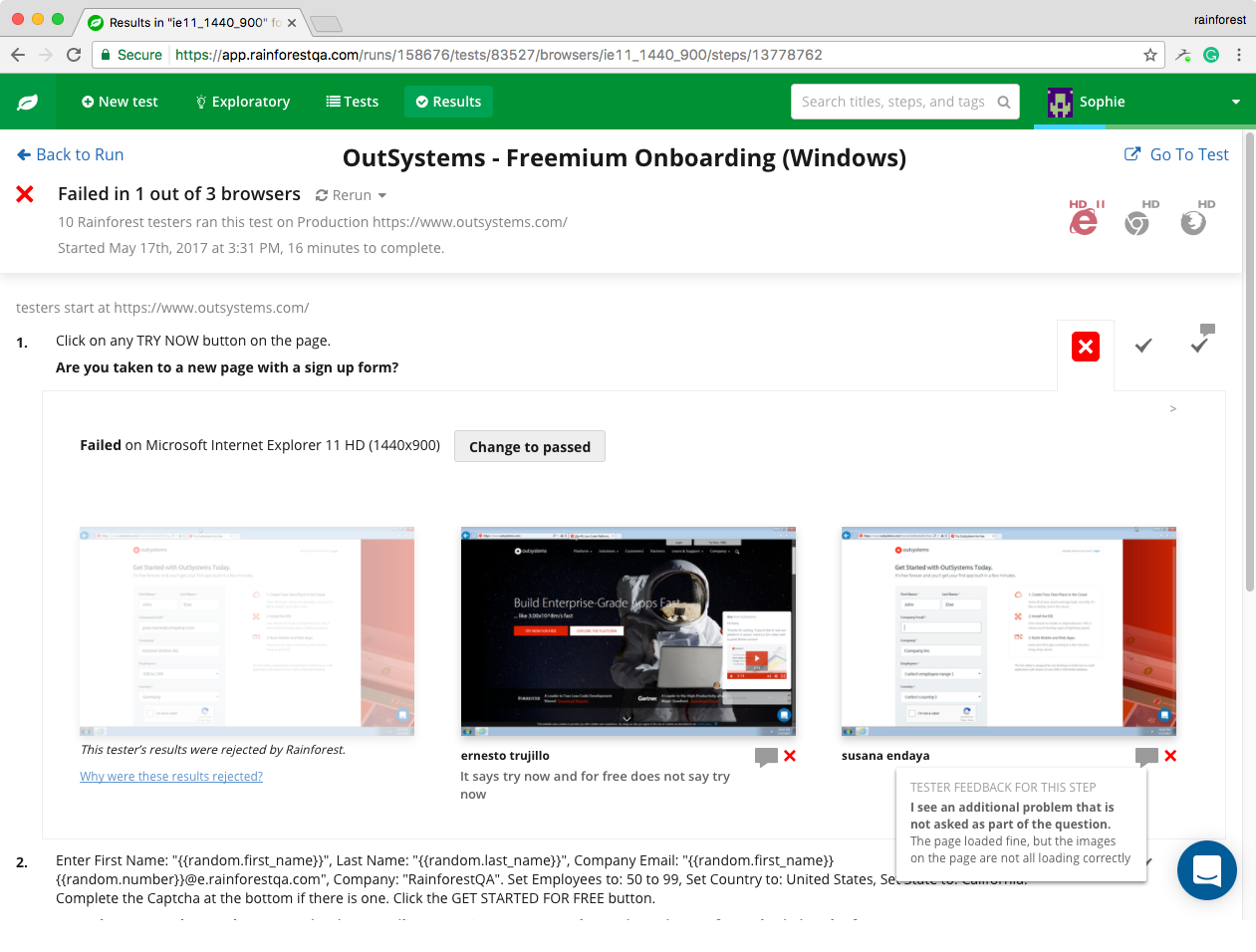
Task: Click the extension icon left of Grammarly
Action: tap(1183, 55)
